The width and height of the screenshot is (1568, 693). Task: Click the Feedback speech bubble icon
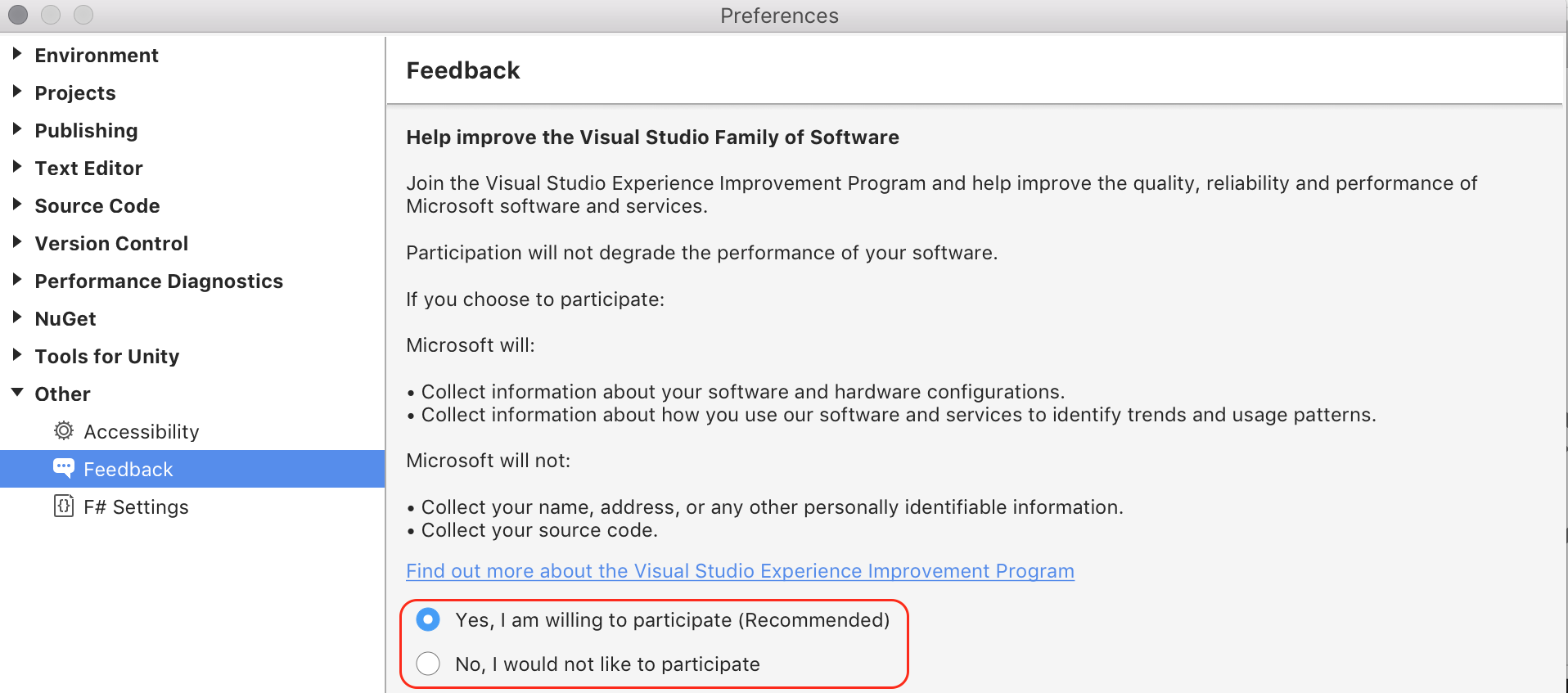pyautogui.click(x=64, y=468)
